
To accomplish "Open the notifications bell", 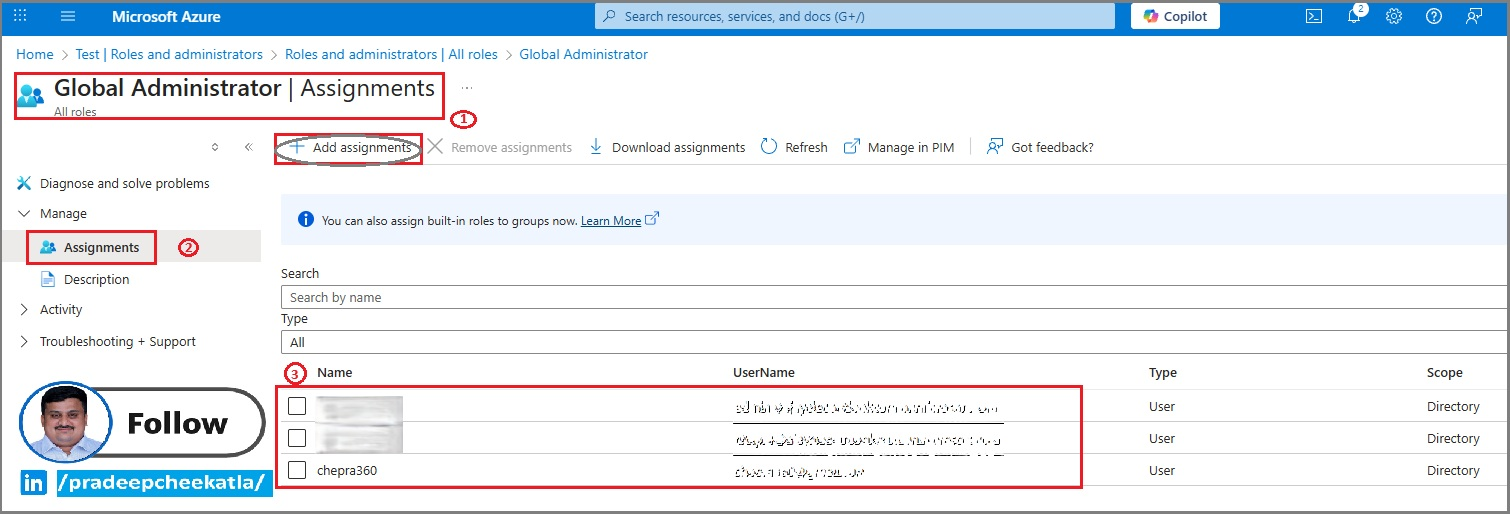I will coord(1354,16).
